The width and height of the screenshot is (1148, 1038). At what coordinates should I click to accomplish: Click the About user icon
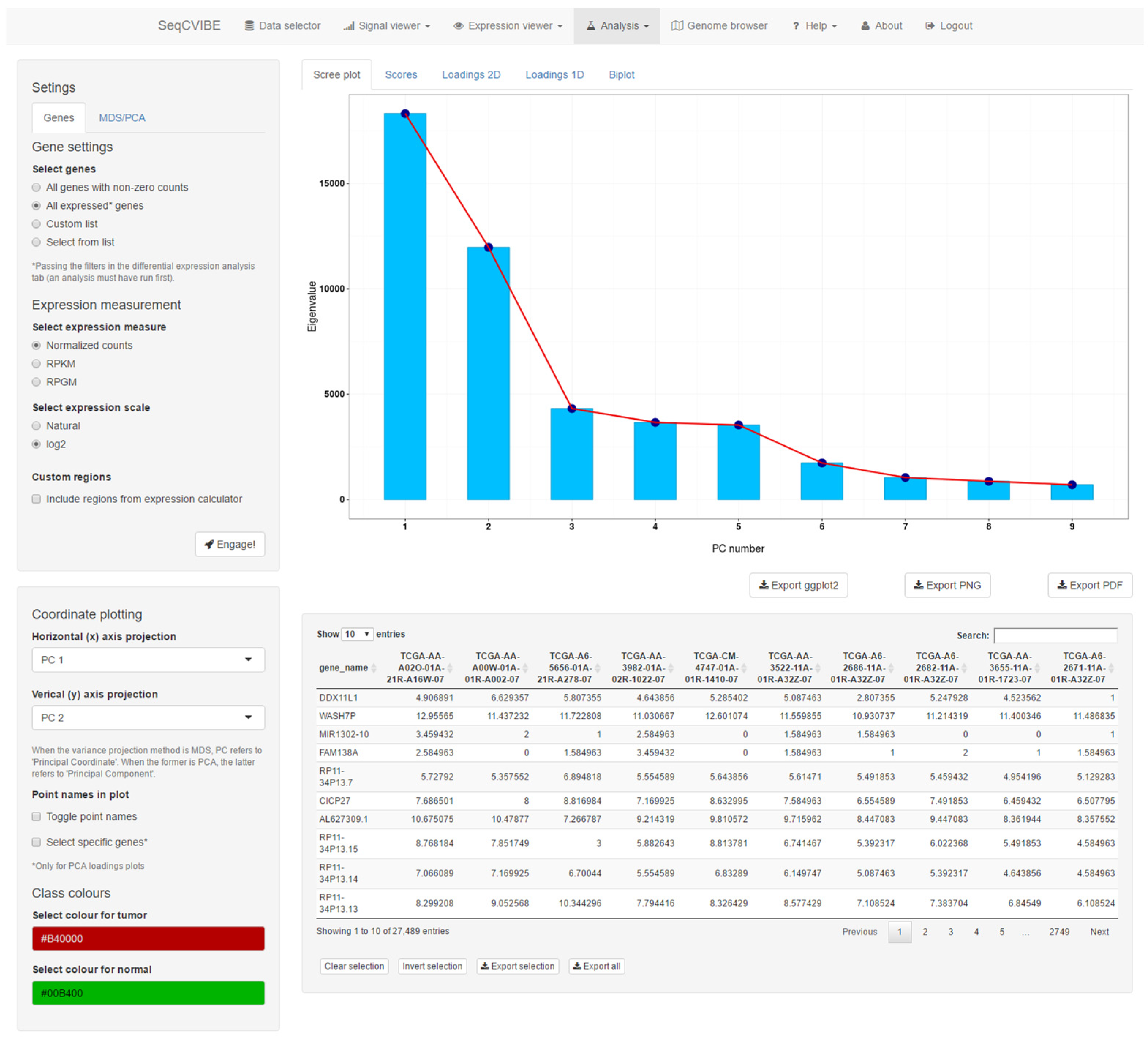(x=865, y=26)
